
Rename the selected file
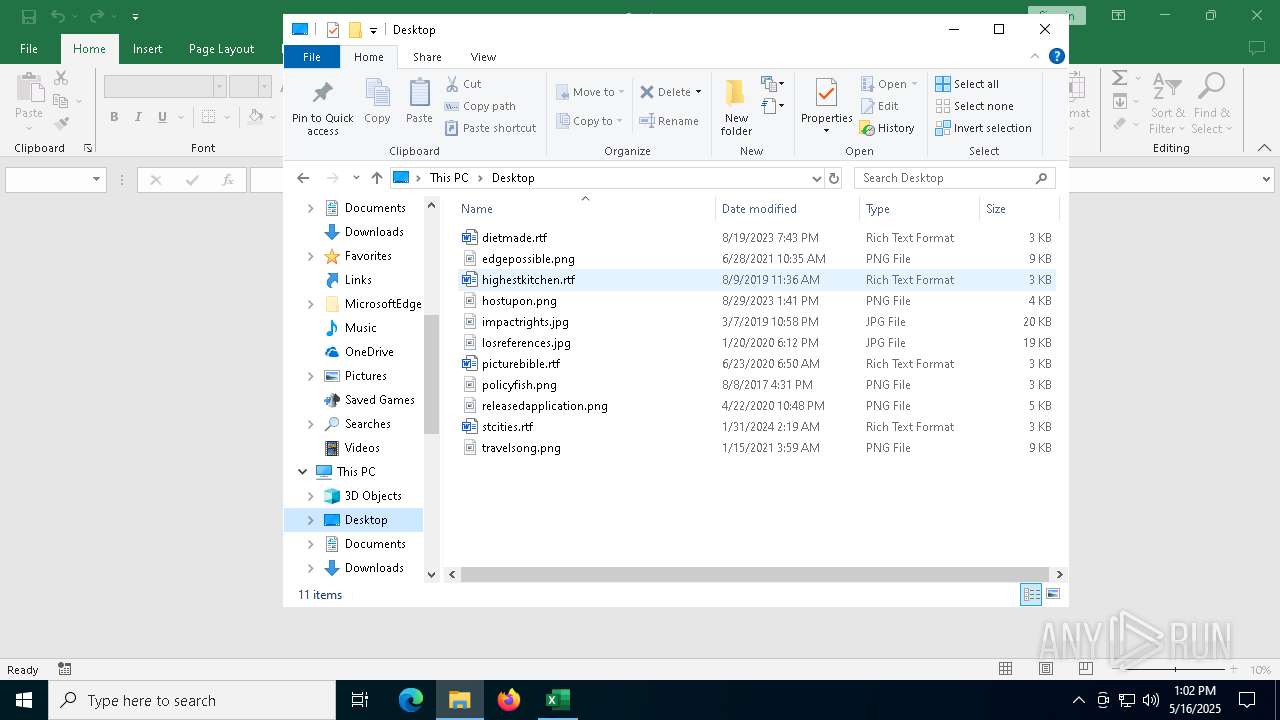pyautogui.click(x=669, y=121)
